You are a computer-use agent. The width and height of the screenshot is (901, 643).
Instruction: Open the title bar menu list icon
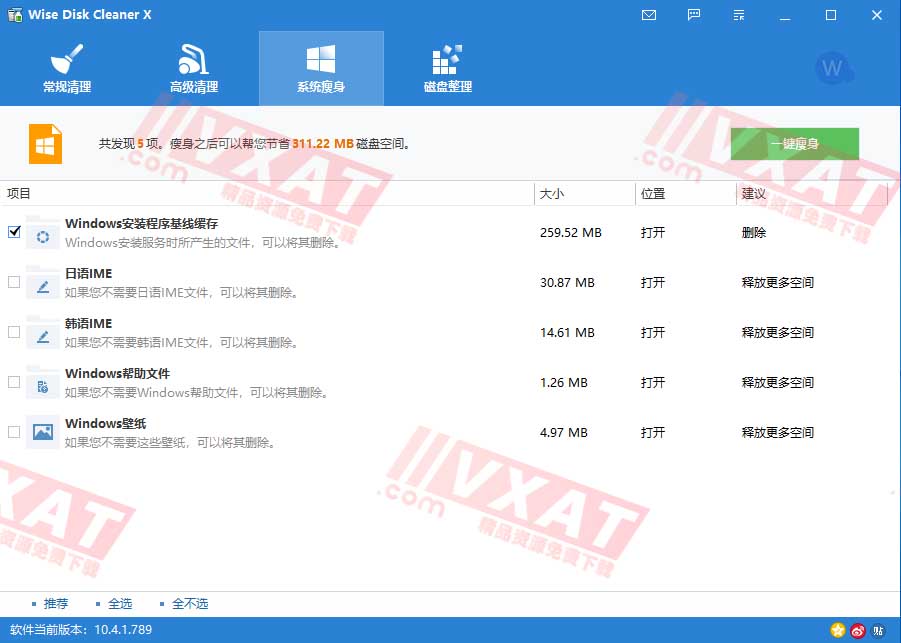pyautogui.click(x=740, y=15)
